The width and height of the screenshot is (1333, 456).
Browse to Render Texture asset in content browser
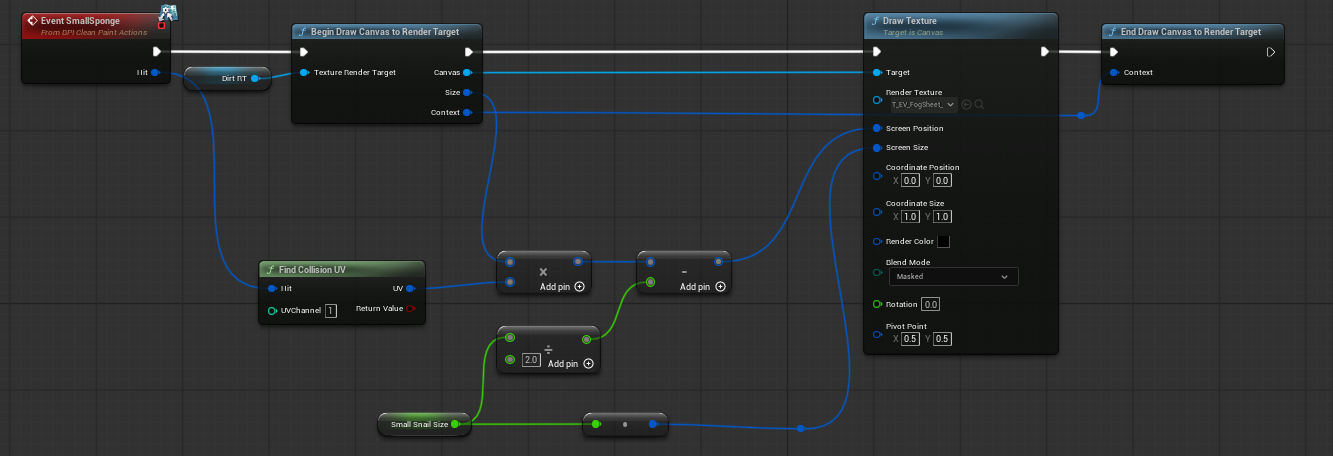(979, 104)
